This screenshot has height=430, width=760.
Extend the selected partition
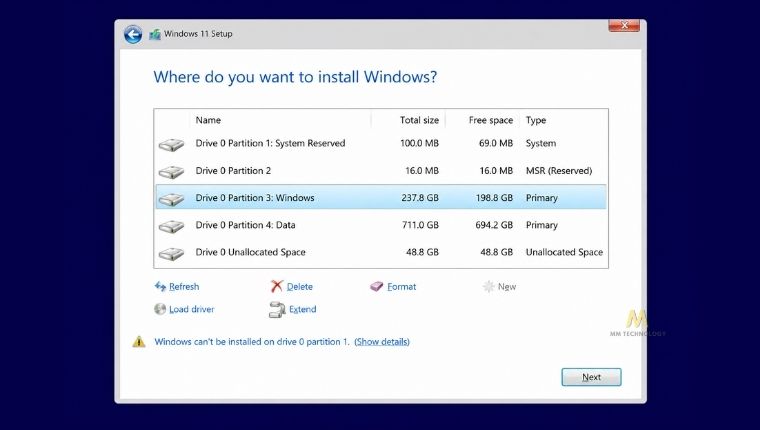tap(302, 309)
